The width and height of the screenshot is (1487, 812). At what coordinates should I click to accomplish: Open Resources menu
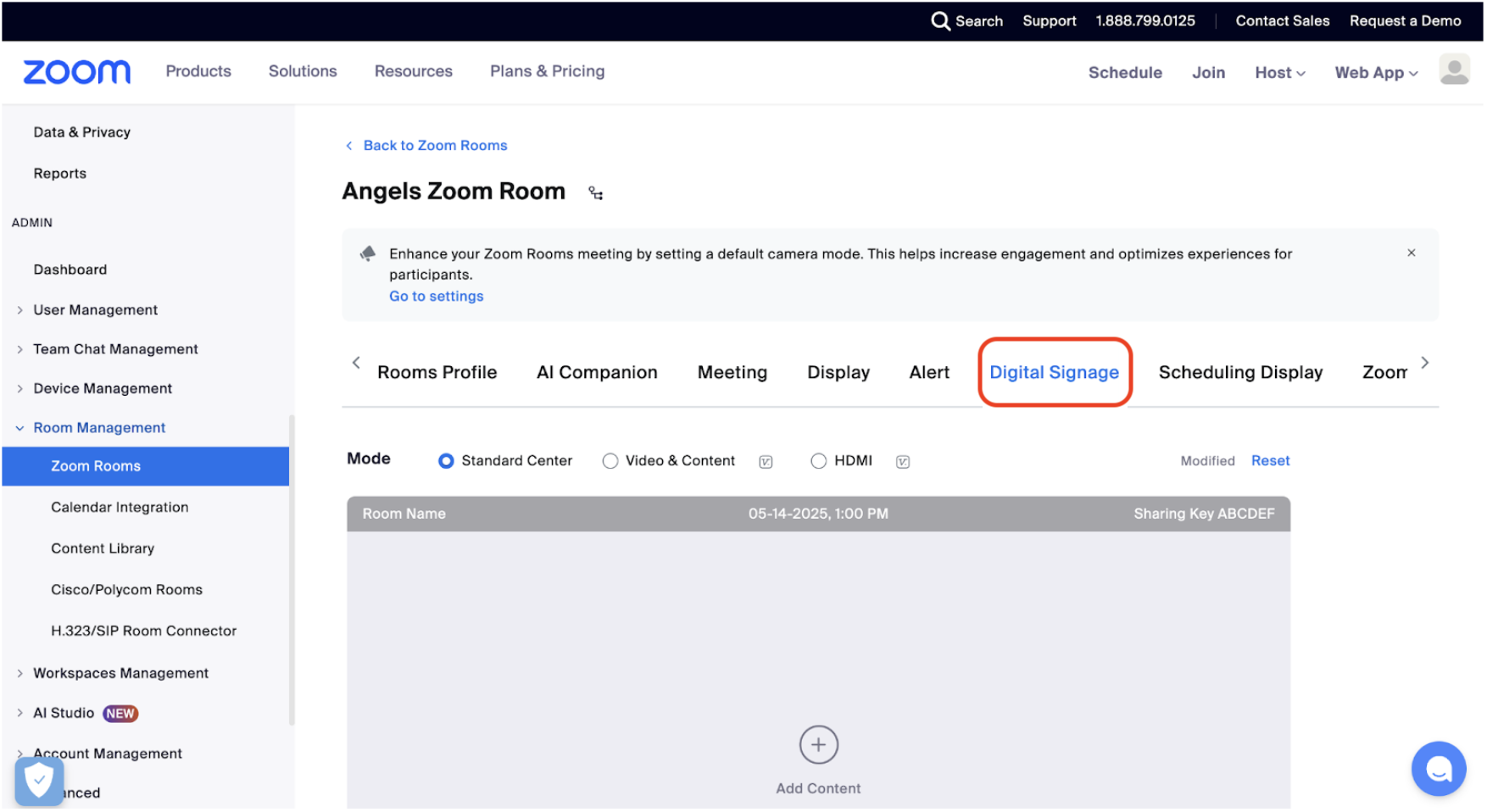coord(414,71)
